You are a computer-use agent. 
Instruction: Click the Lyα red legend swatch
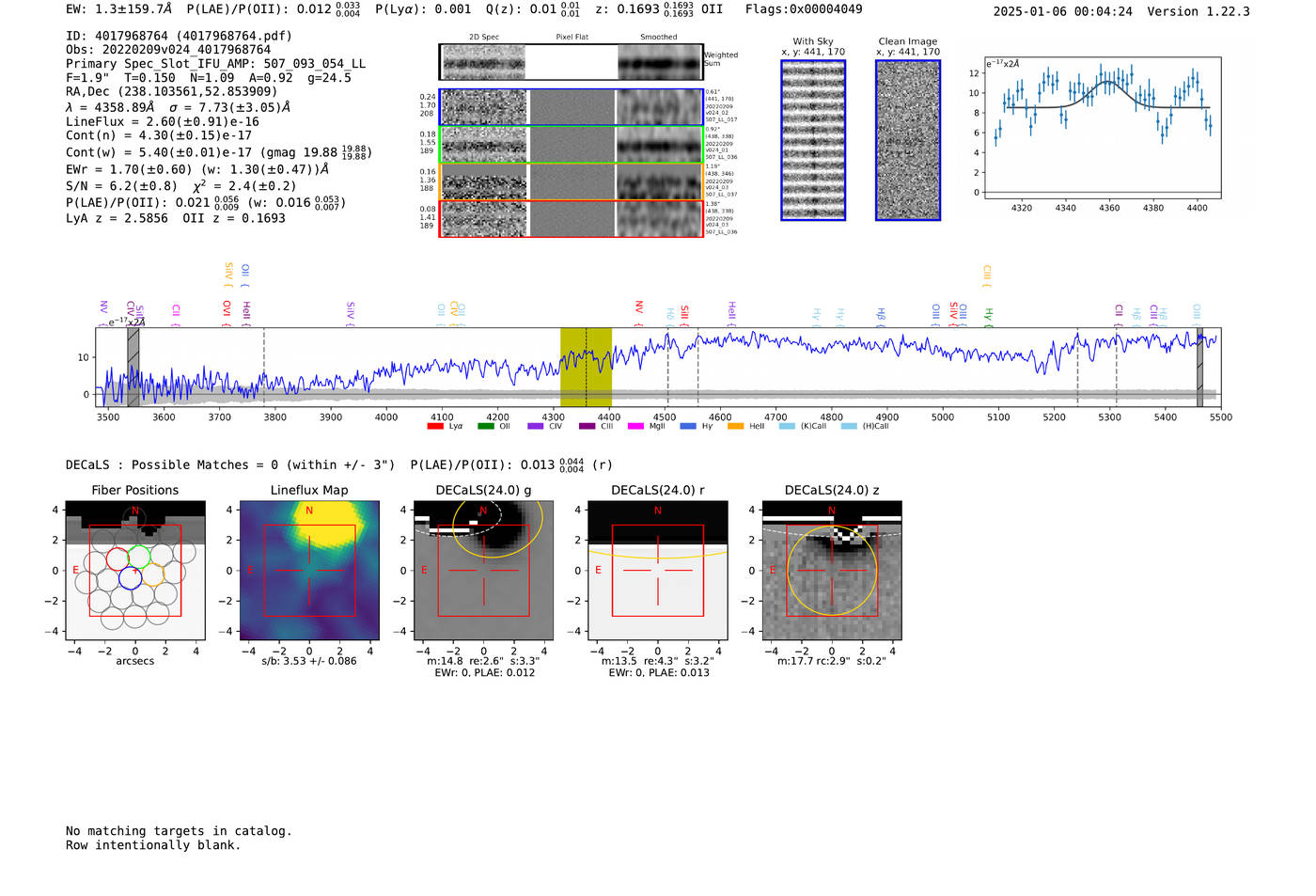pyautogui.click(x=435, y=426)
